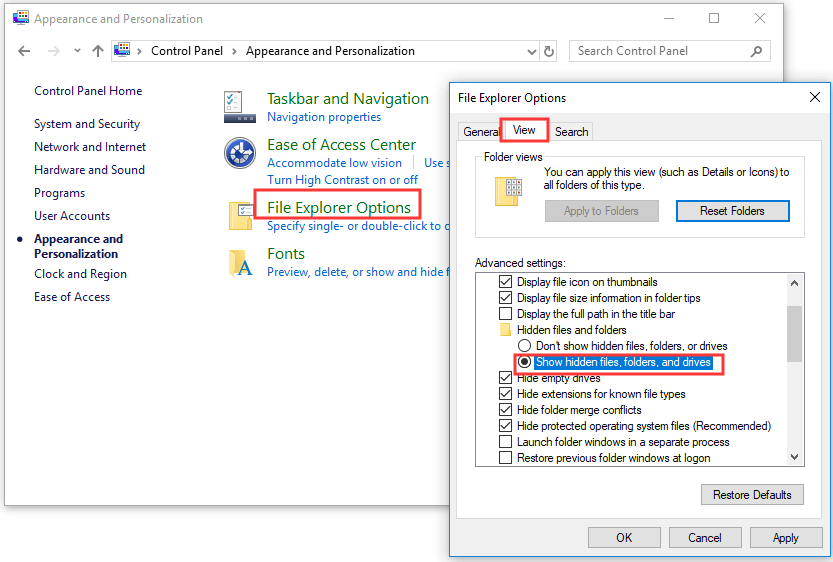Open the recent locations dropdown arrow
Viewport: 833px width, 562px height.
pos(78,51)
